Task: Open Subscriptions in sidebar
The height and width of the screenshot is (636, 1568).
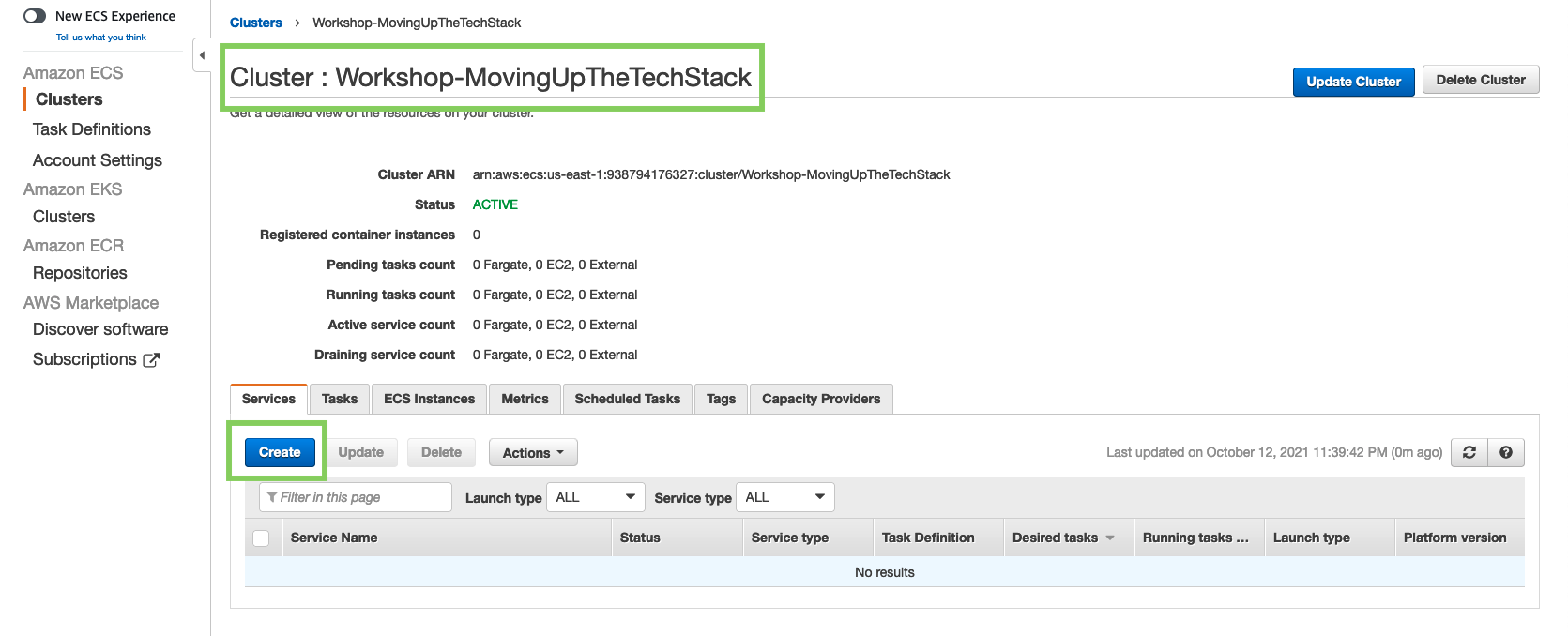Action: [x=84, y=359]
